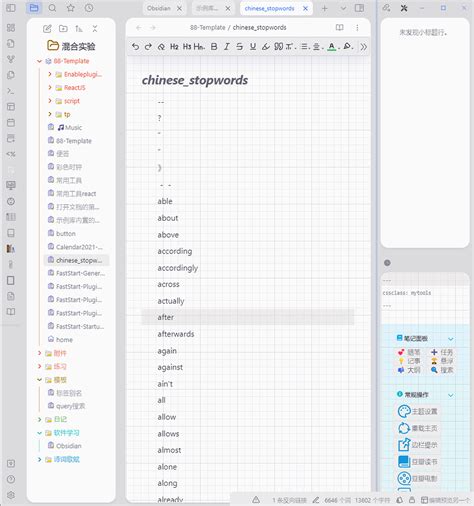Expand the script folder
Viewport: 474px width, 506px height.
[50, 101]
